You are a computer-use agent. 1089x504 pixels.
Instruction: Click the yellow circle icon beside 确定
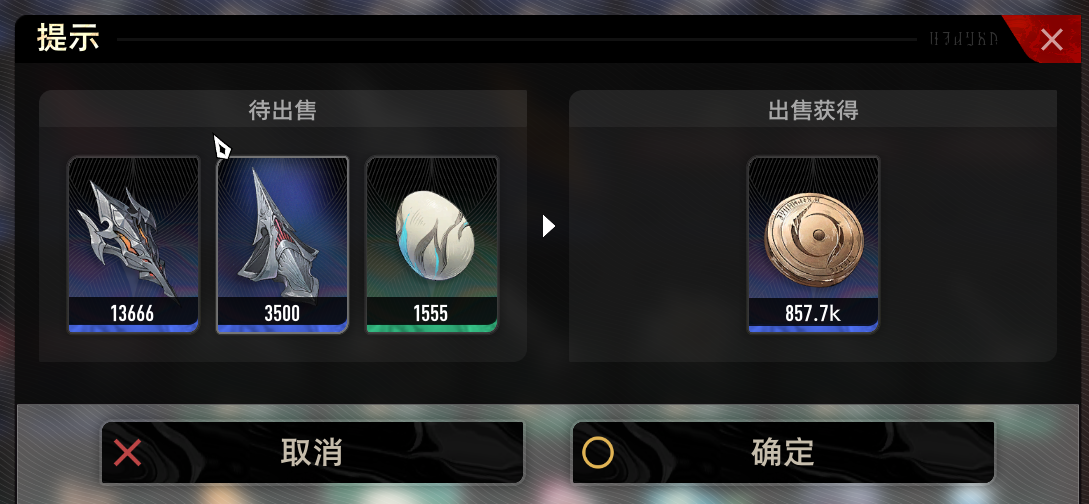coord(597,453)
